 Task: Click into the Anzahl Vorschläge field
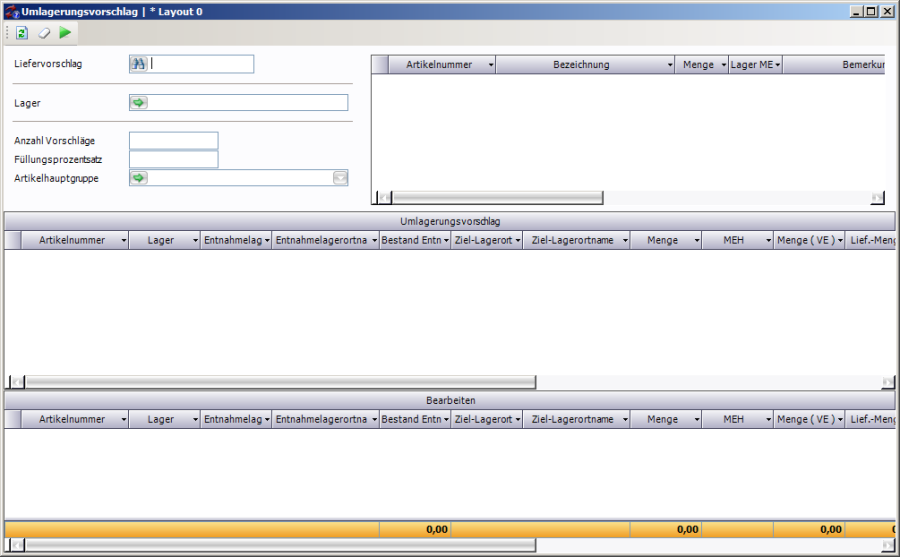173,140
